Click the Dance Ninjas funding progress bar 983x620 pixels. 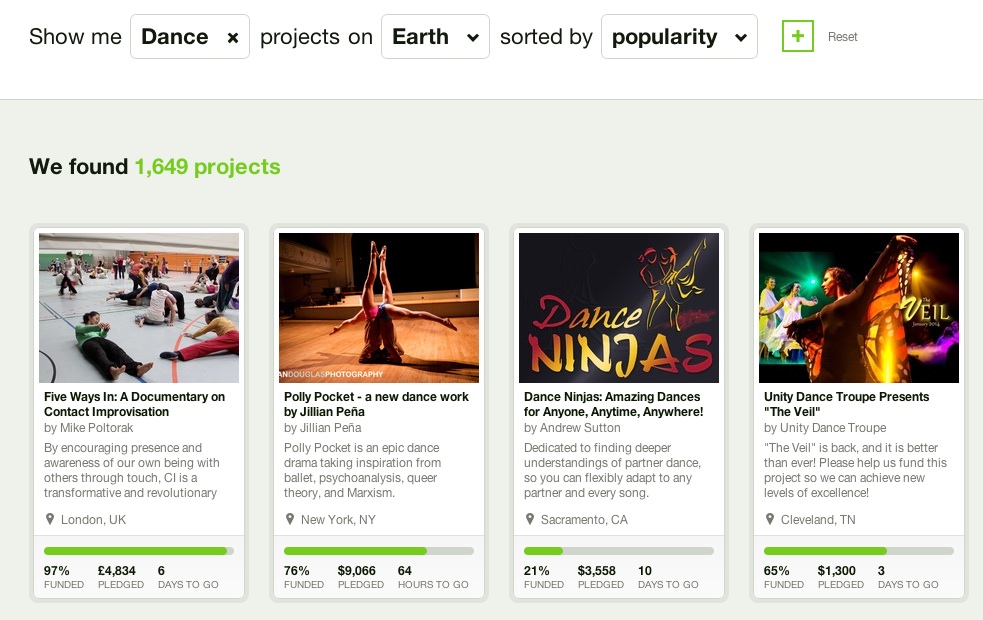[x=619, y=551]
